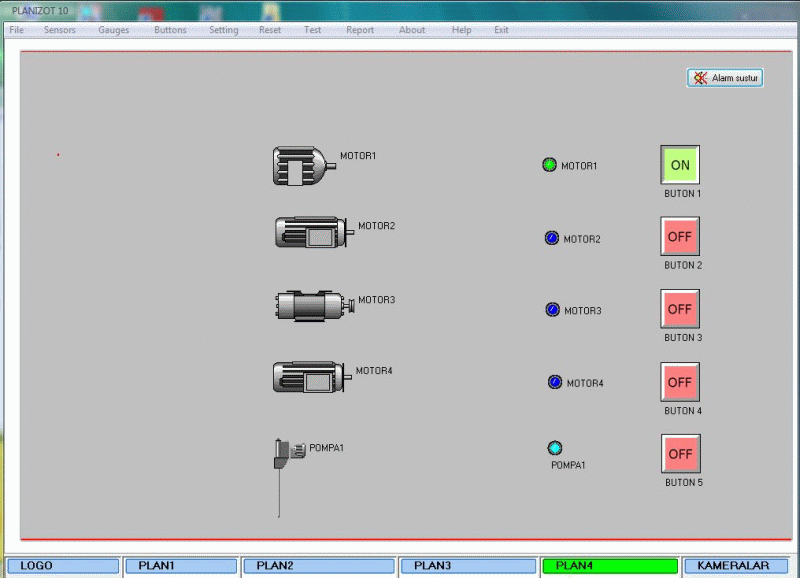Screen dimensions: 800x578
Task: Click the blue MOTOR3 status lamp
Action: click(x=553, y=310)
